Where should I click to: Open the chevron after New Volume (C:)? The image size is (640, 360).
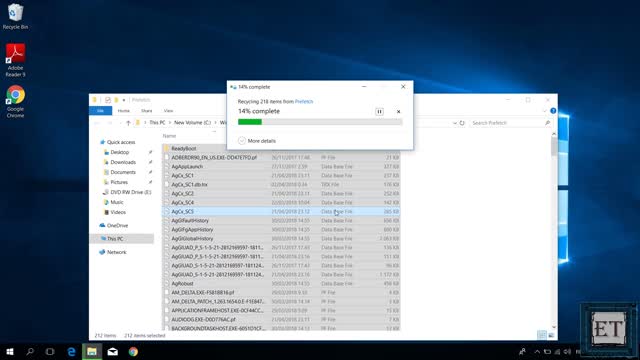pyautogui.click(x=216, y=122)
